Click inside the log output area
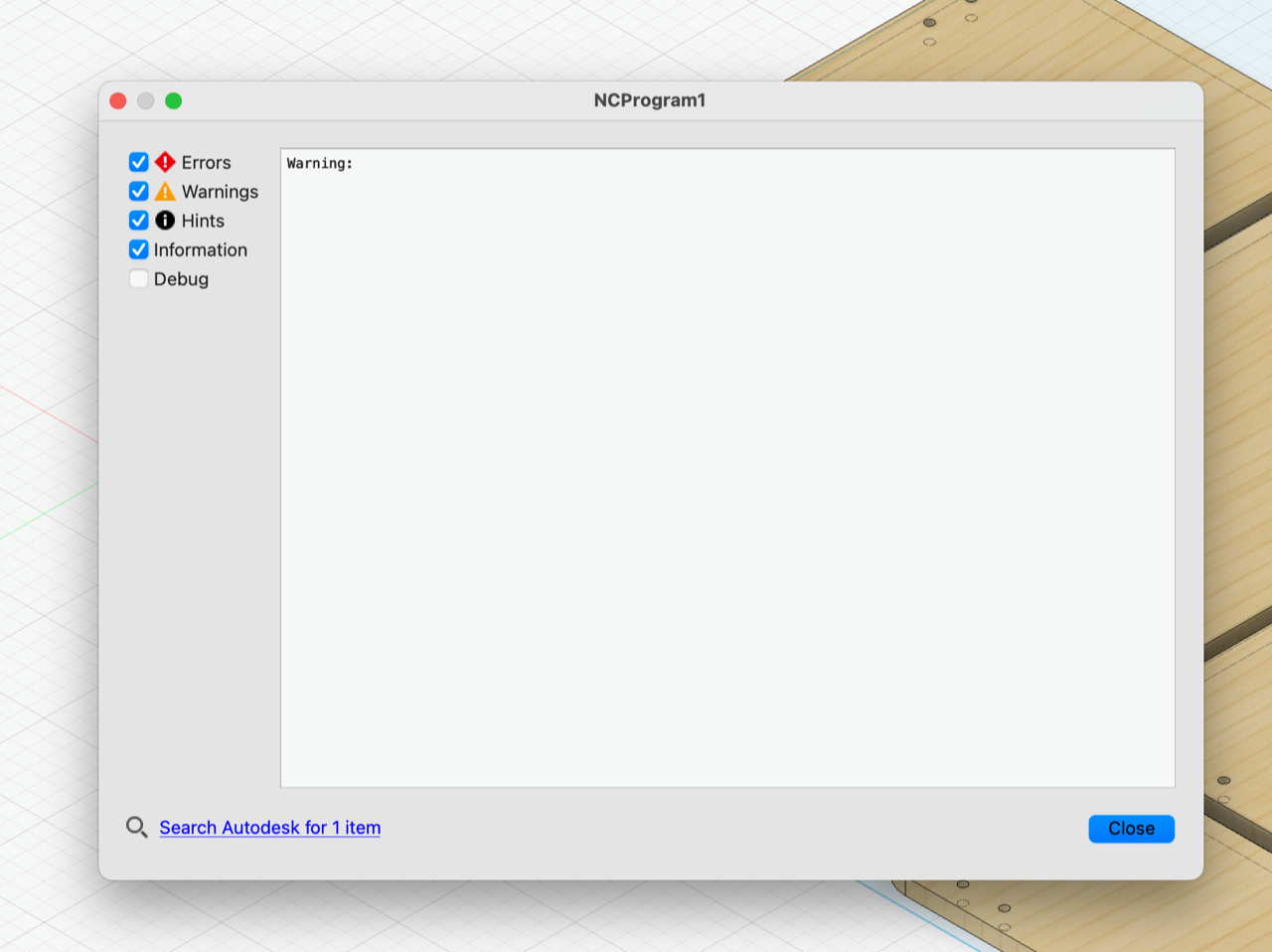The image size is (1272, 952). tap(725, 467)
